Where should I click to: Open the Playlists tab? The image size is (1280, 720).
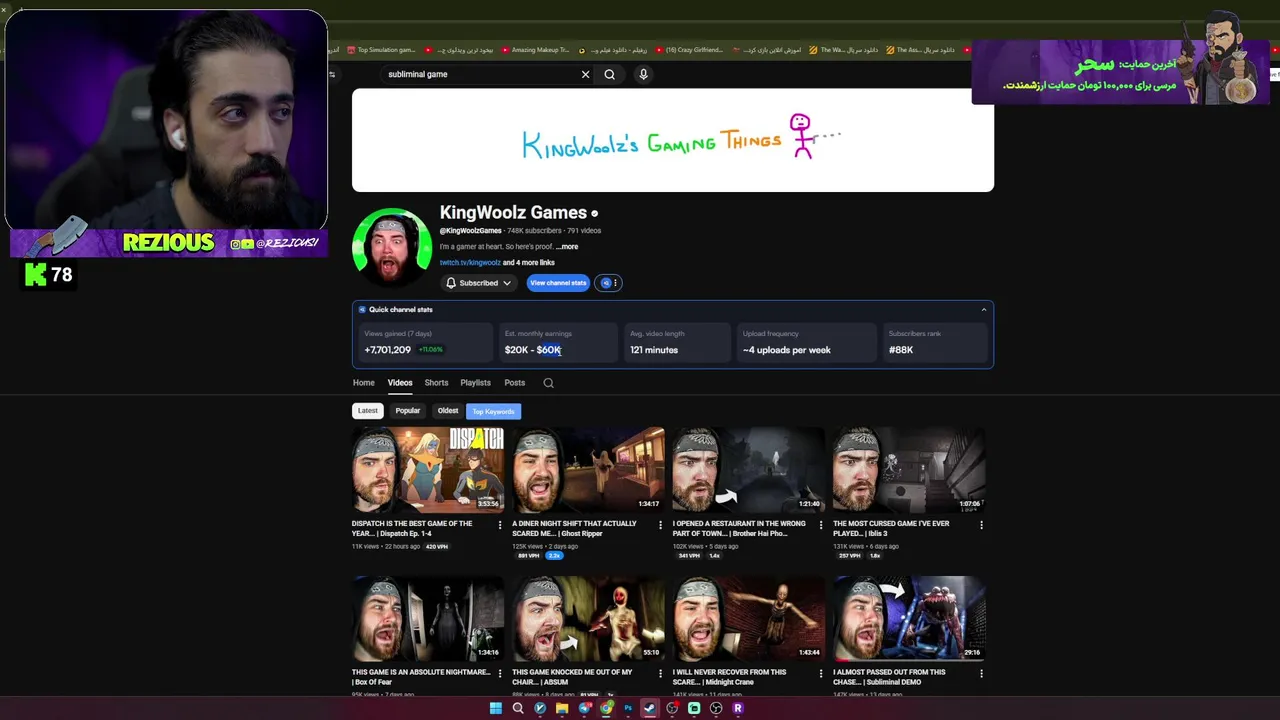[x=475, y=383]
